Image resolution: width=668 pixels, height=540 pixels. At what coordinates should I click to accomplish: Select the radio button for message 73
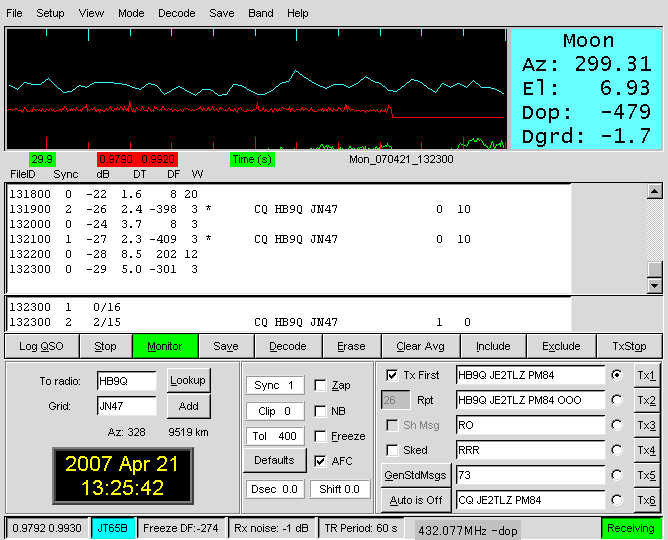(x=617, y=475)
